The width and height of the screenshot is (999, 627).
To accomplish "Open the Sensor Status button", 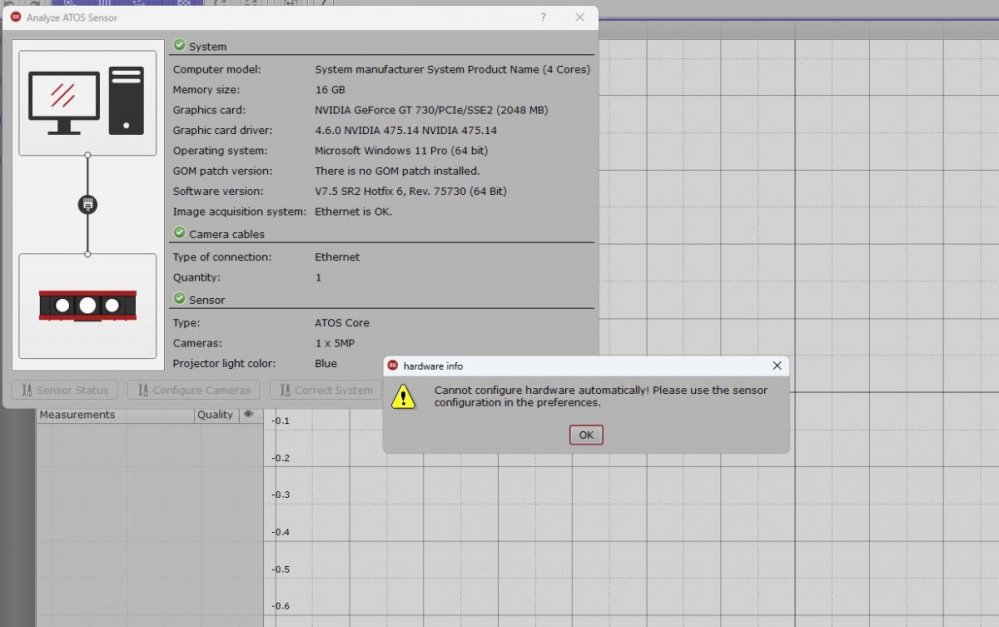I will (x=66, y=390).
